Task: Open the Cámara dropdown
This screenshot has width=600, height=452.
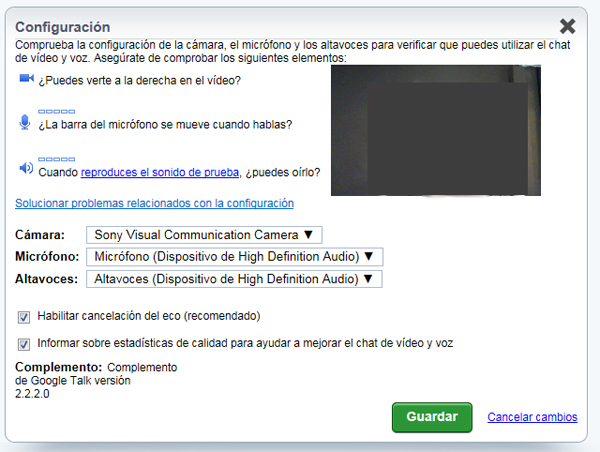Action: click(x=204, y=235)
